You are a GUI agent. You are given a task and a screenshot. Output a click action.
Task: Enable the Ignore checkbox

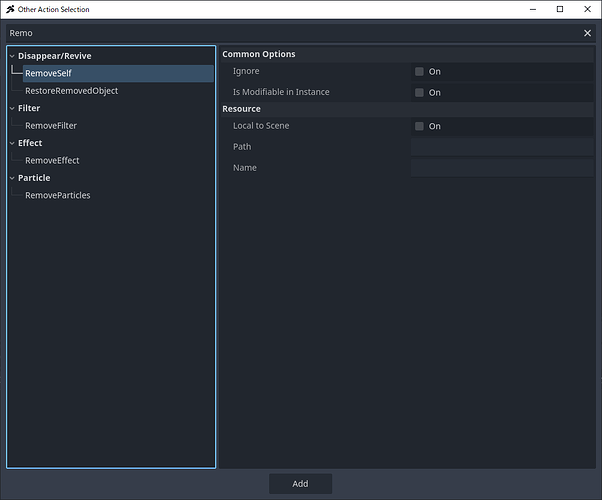(x=420, y=72)
